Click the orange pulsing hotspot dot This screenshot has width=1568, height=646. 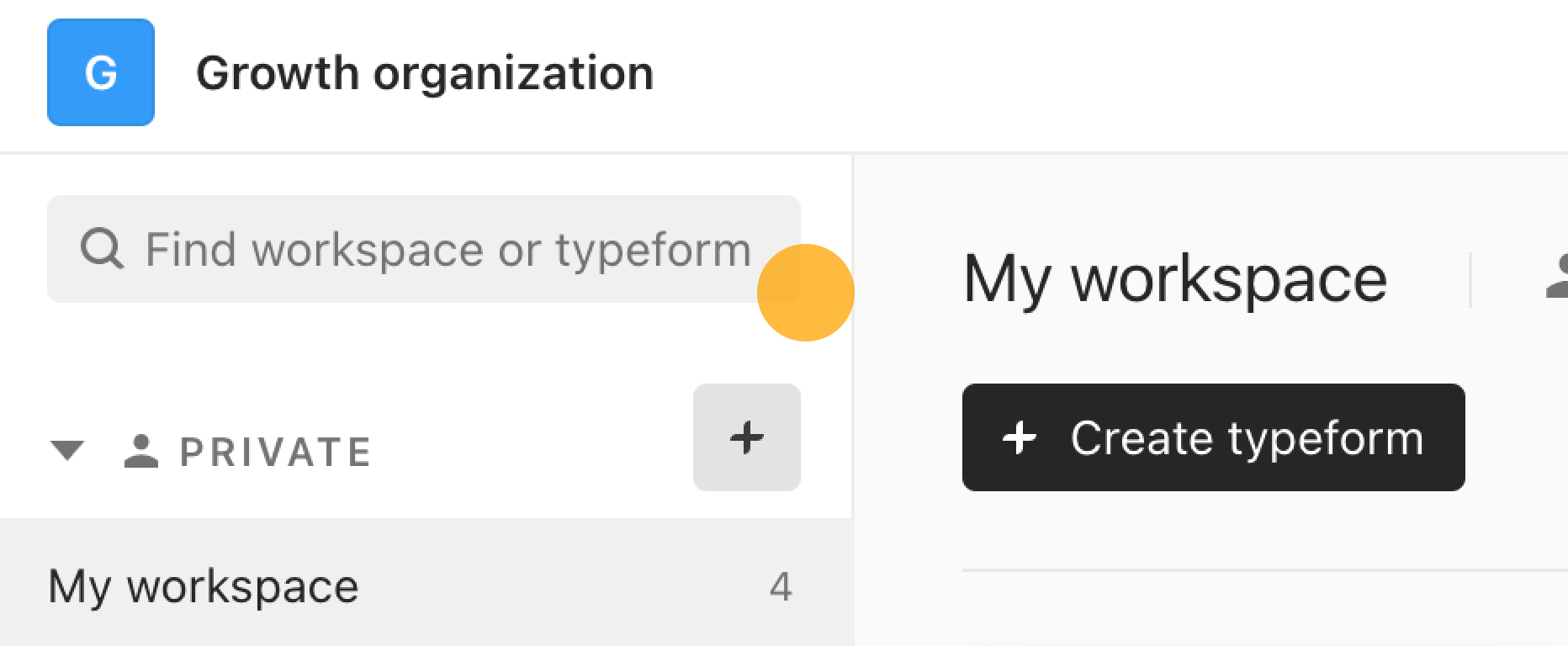(806, 293)
